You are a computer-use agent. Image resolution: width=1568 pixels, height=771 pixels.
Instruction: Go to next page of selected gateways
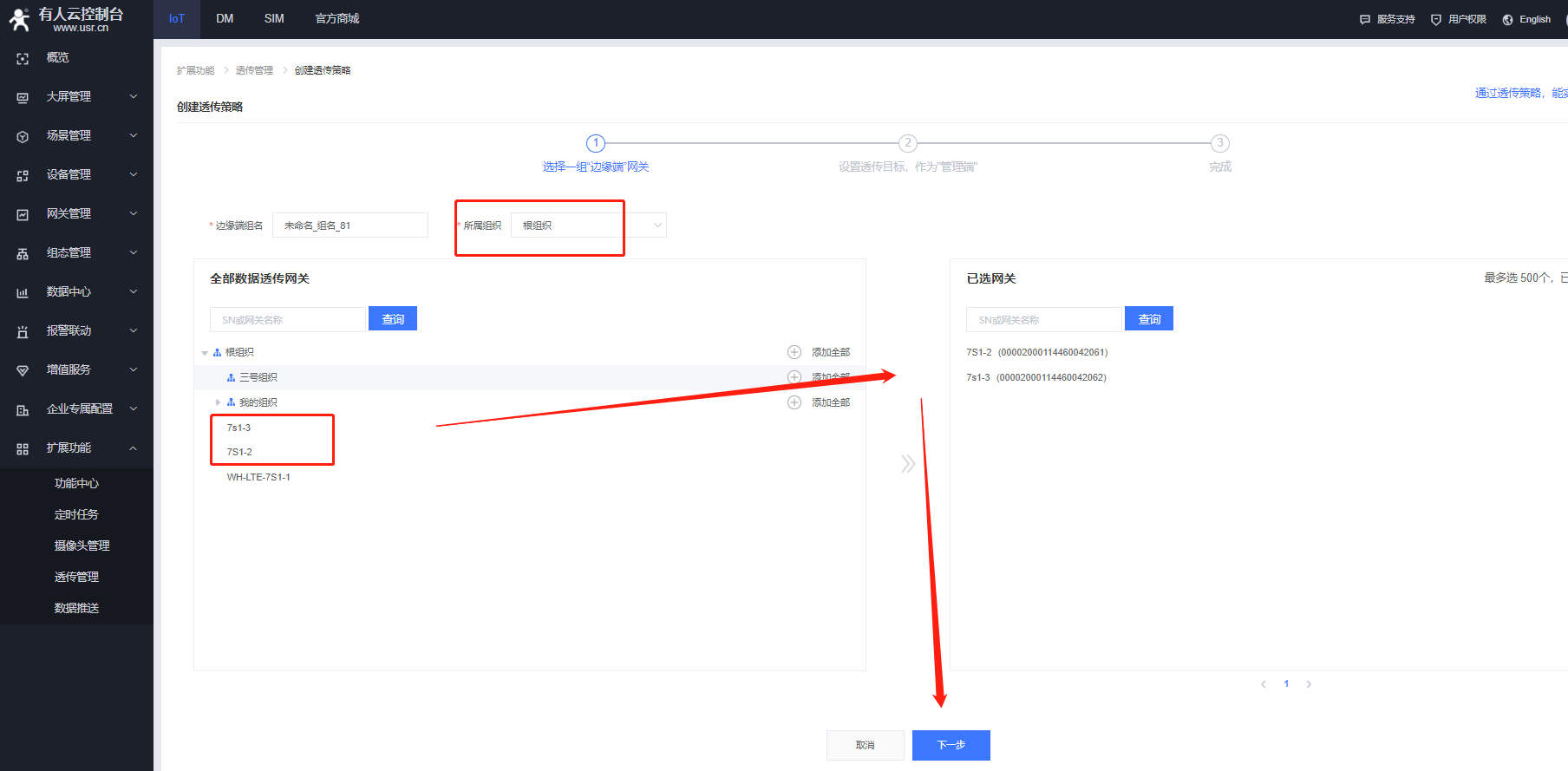click(x=1309, y=684)
